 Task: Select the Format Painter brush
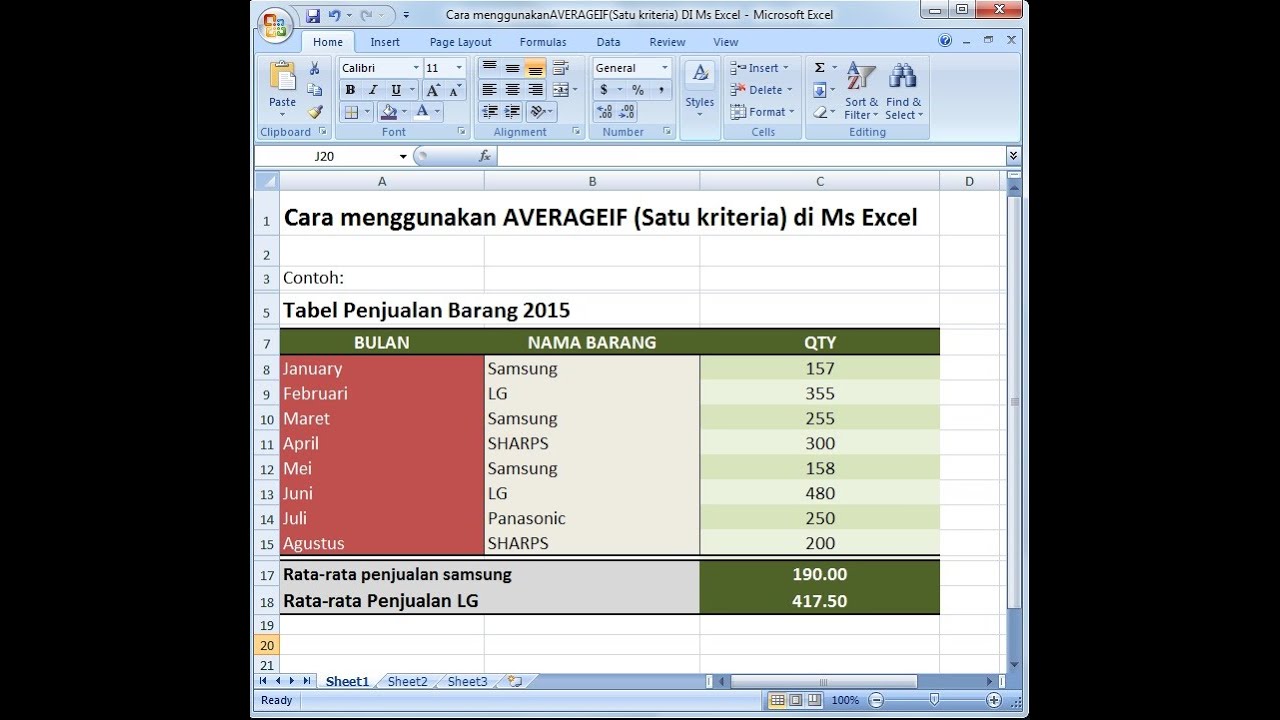point(315,112)
